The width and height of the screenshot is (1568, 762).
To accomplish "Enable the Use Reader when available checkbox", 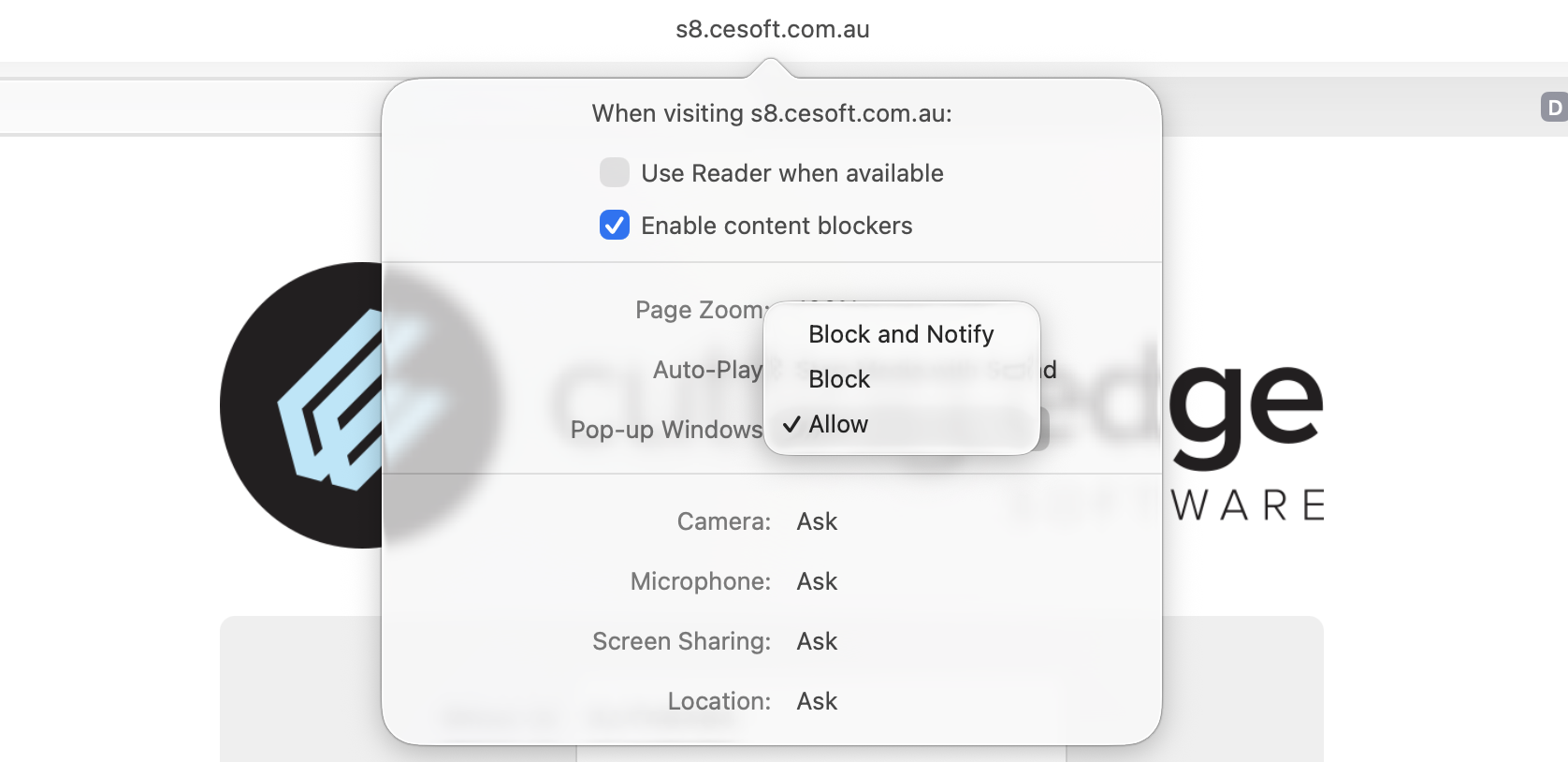I will [x=615, y=173].
